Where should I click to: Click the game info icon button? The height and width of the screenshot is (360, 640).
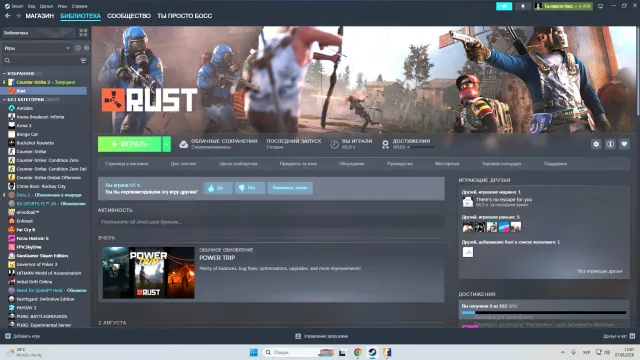click(610, 144)
